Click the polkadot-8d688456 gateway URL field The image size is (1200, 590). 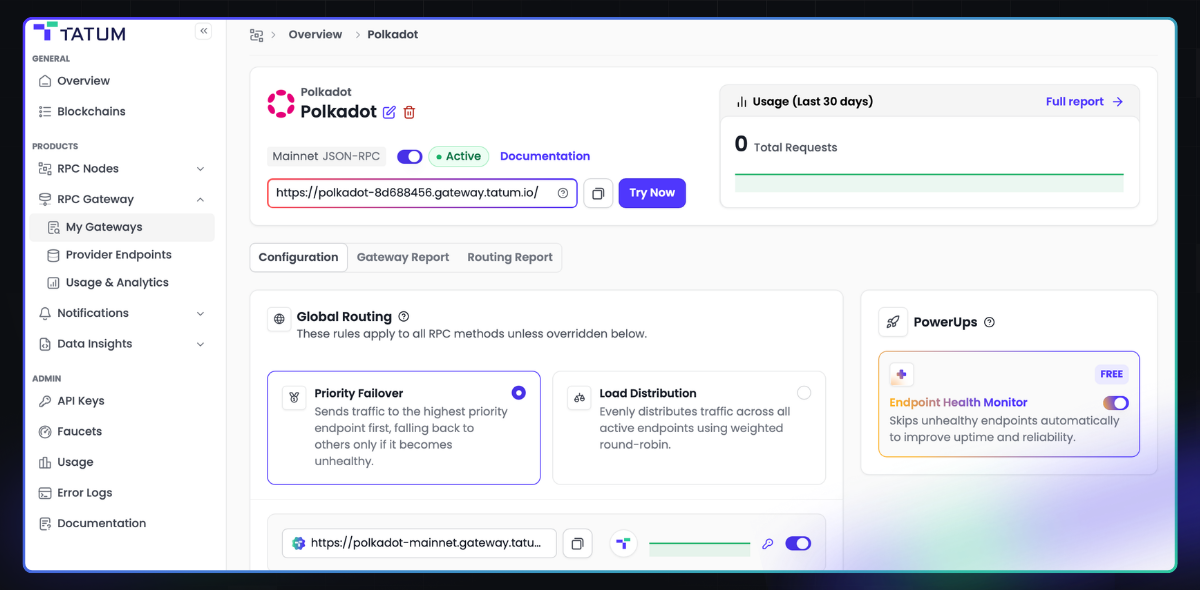click(x=422, y=193)
